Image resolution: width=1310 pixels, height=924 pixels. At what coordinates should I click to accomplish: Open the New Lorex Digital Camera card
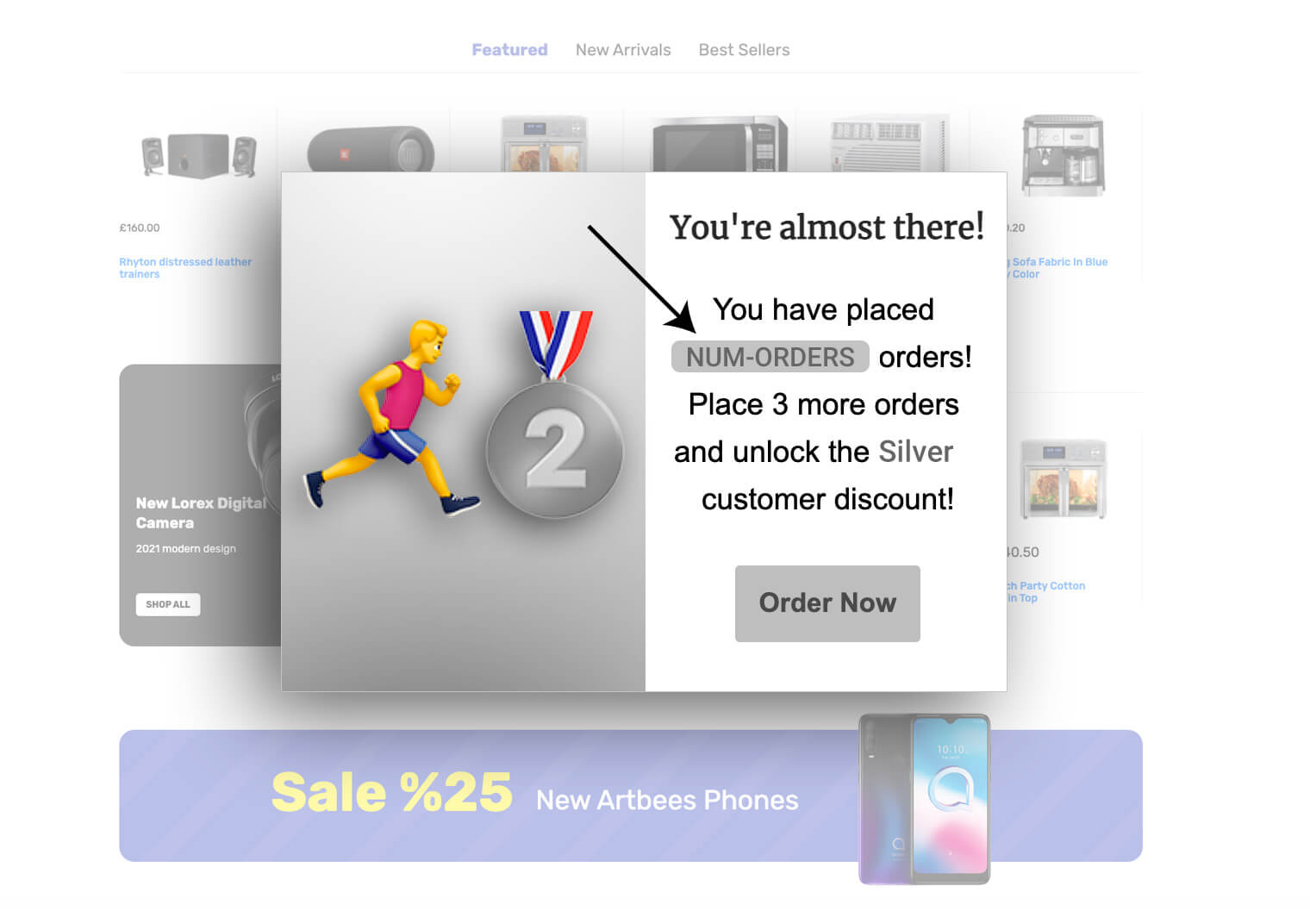coord(200,505)
